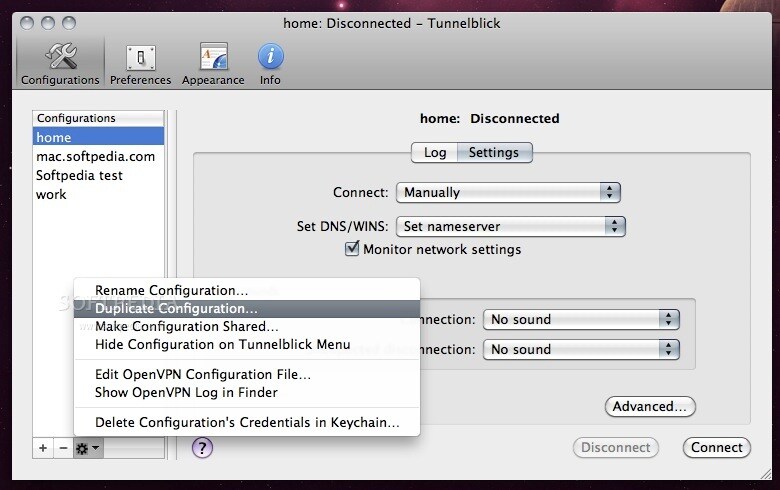Screen dimensions: 780x490
Task: Select the work configuration
Action: coord(98,194)
